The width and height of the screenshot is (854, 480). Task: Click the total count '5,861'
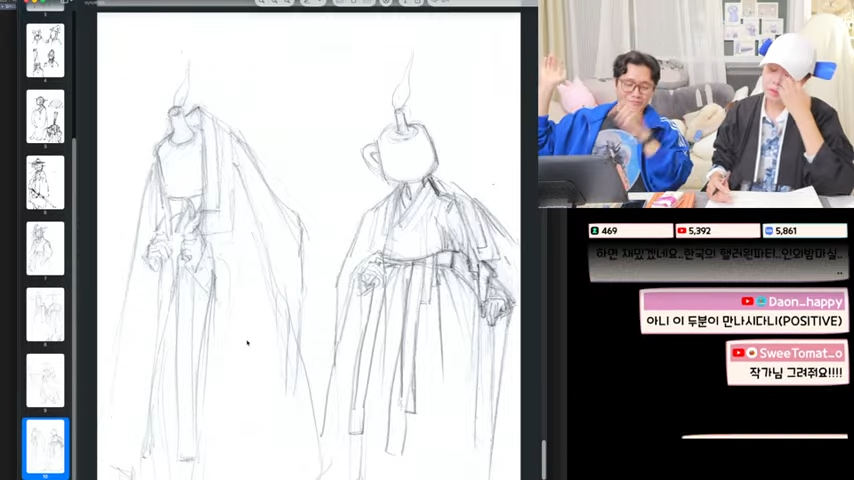tap(786, 231)
